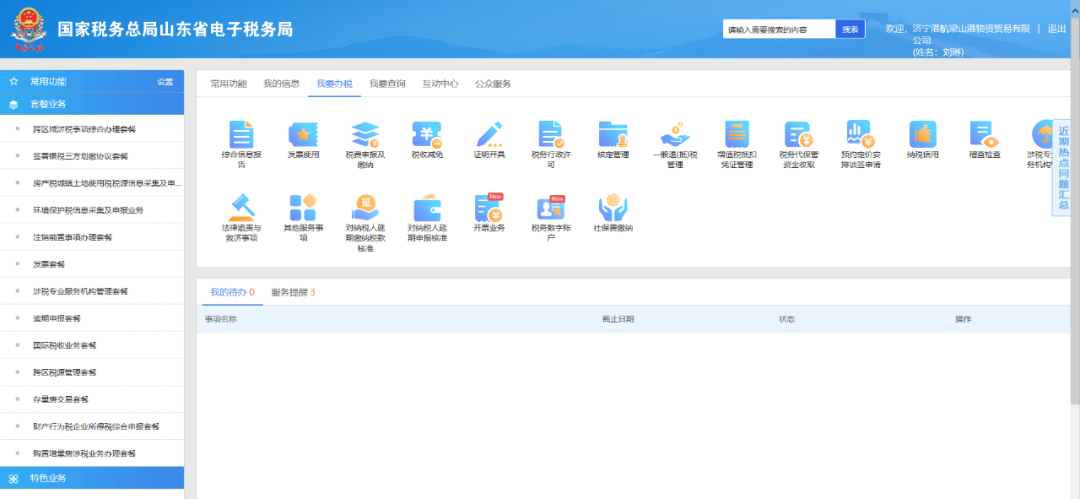This screenshot has width=1080, height=499.
Task: Switch to the 服务提醒 tab
Action: [293, 292]
